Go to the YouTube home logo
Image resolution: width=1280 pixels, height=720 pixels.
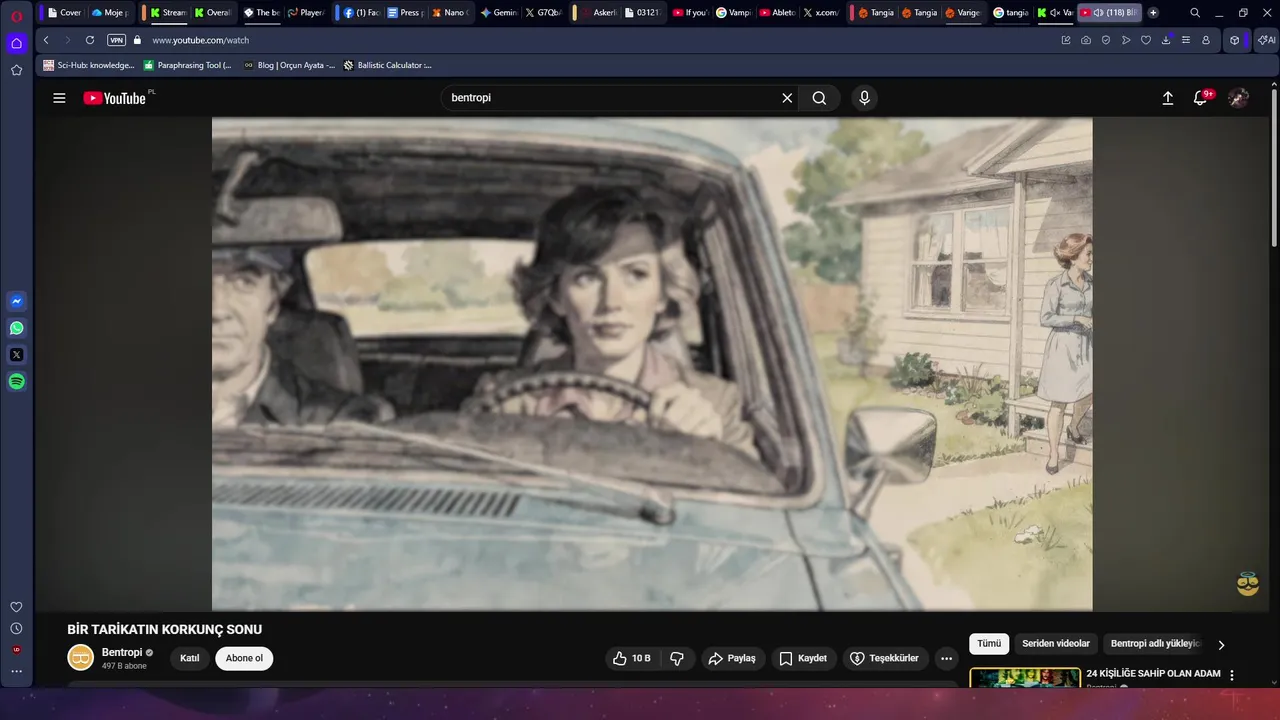[114, 98]
